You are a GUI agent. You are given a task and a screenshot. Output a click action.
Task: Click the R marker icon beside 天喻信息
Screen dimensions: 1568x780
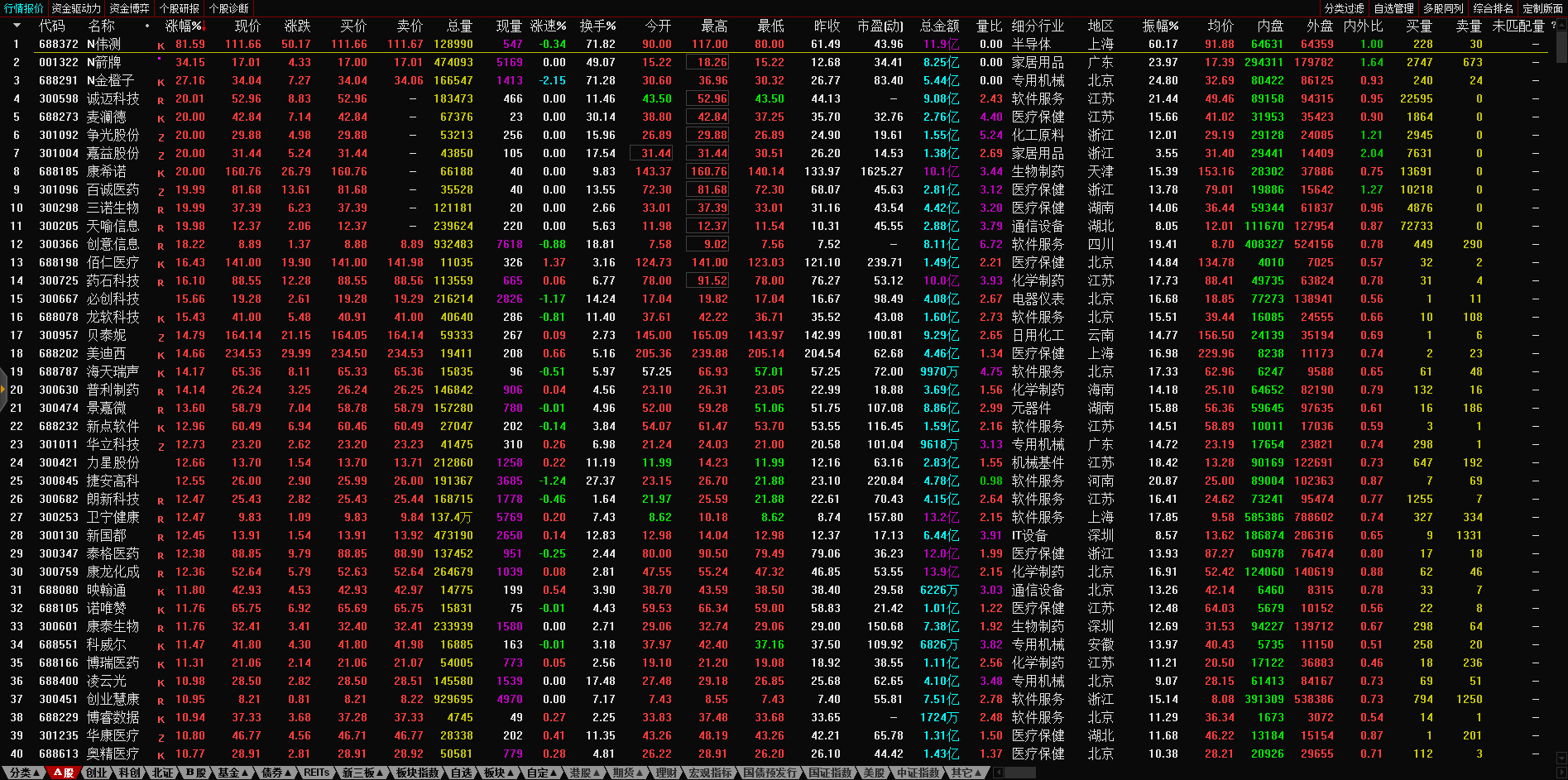pos(161,227)
